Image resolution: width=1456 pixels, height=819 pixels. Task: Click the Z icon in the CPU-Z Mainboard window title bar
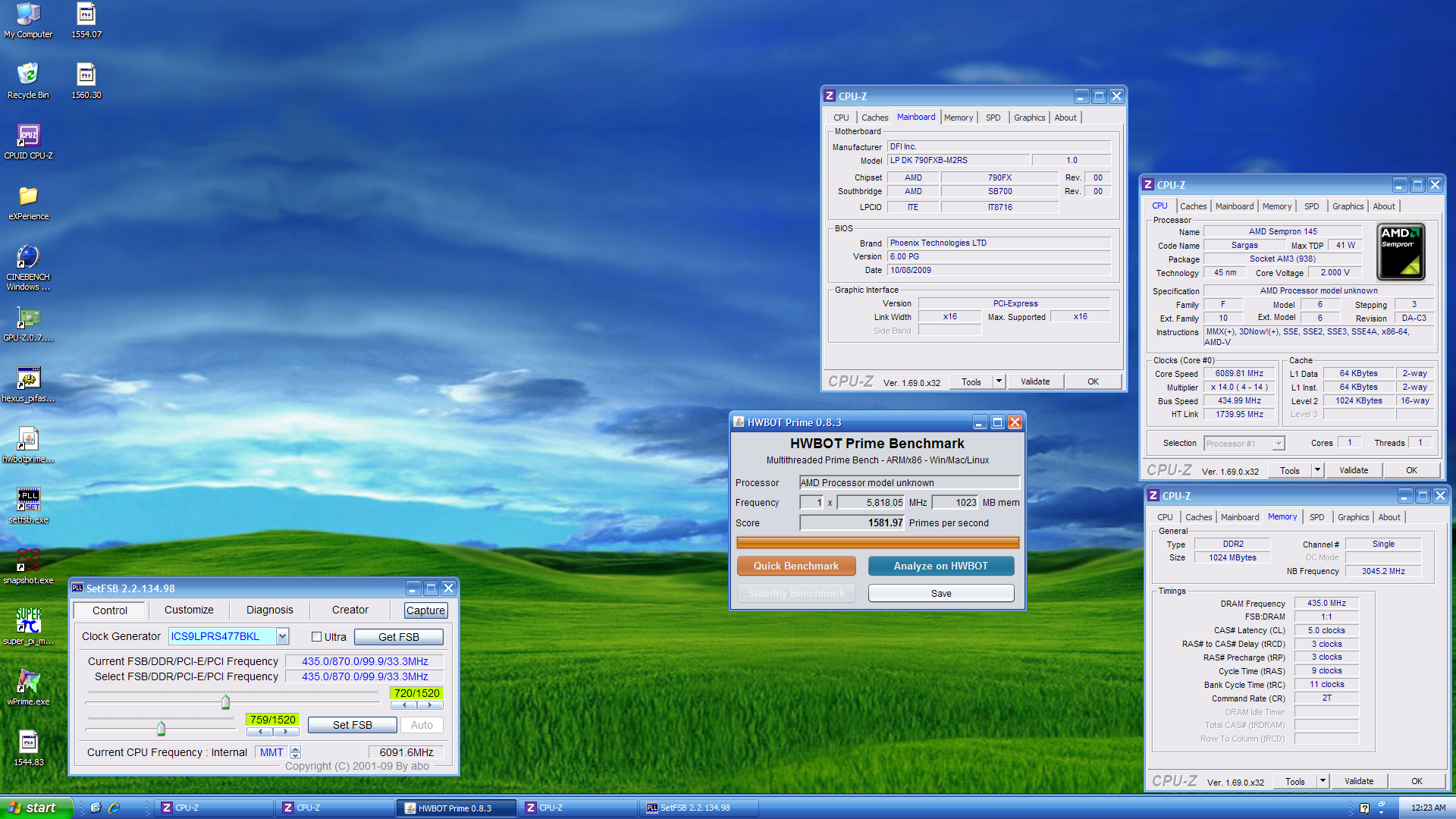(830, 96)
